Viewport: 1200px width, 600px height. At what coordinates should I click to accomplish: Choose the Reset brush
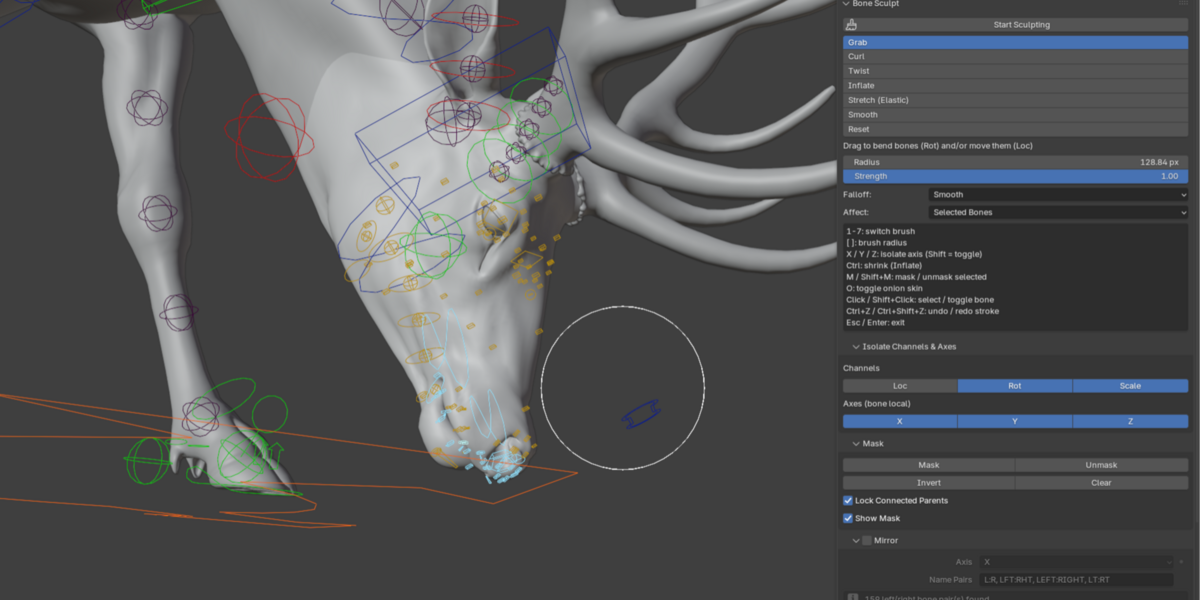(1016, 129)
